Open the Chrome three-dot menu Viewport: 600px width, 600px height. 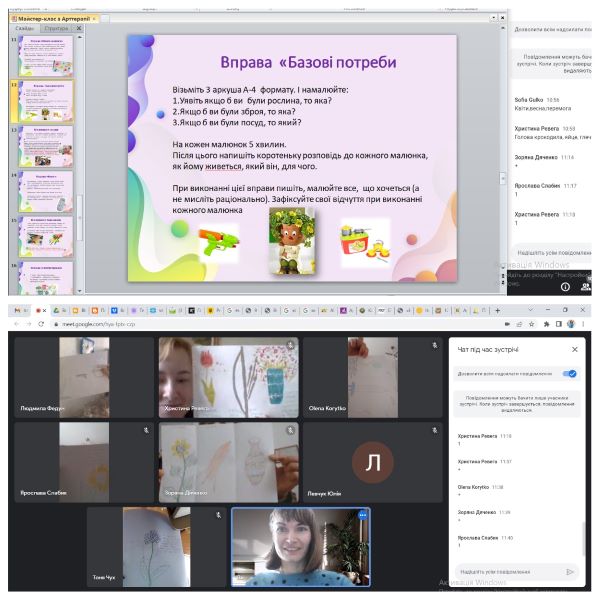(583, 324)
